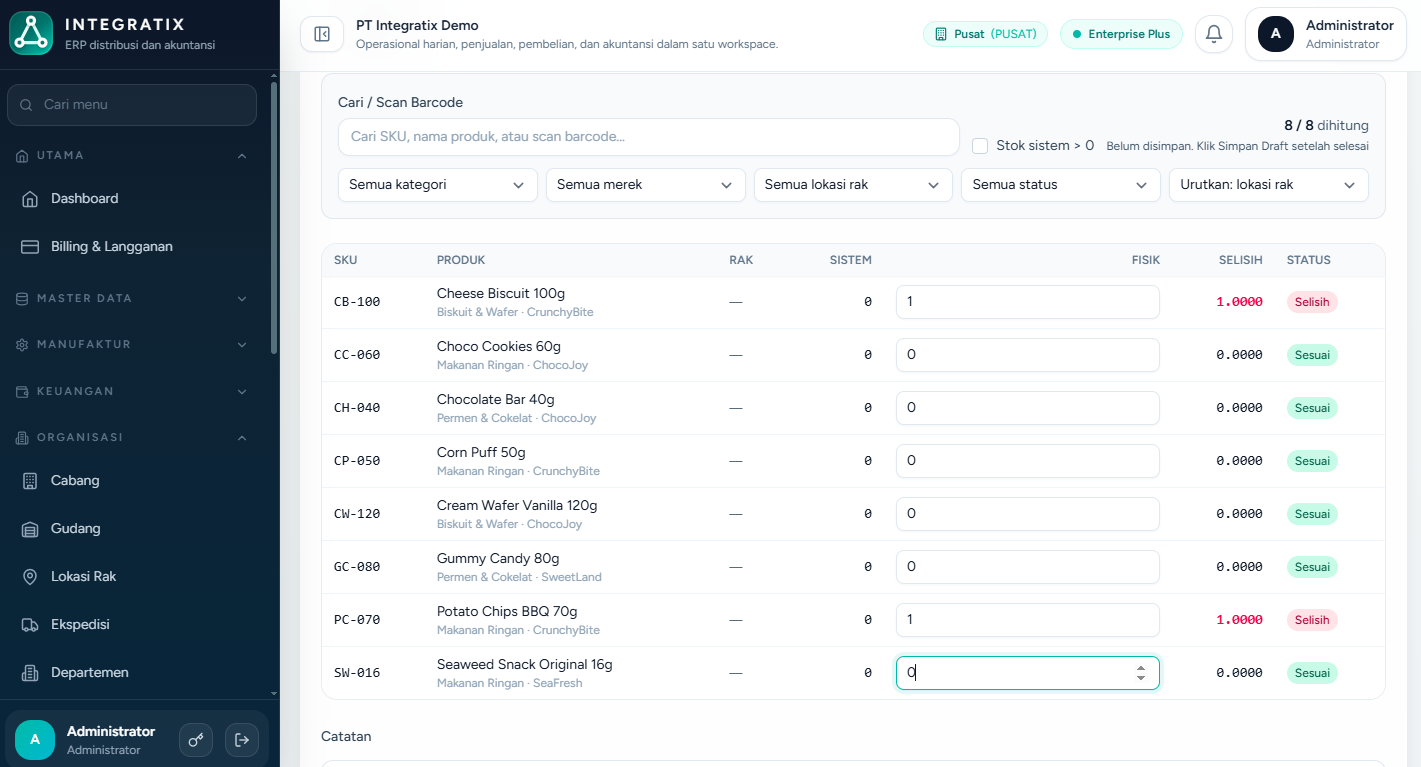Image resolution: width=1421 pixels, height=767 pixels.
Task: Click the PT Integratix Demo title
Action: pyautogui.click(x=417, y=26)
